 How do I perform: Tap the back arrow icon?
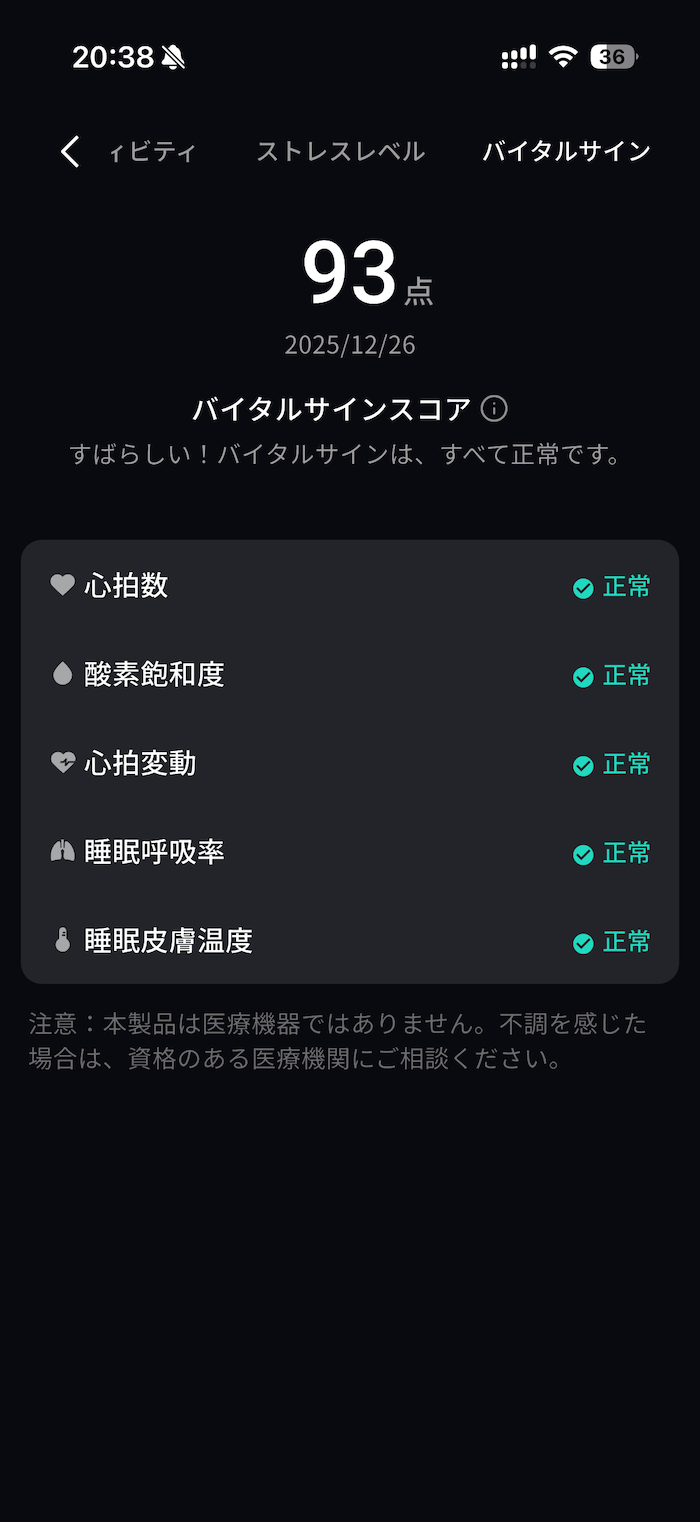pos(70,152)
